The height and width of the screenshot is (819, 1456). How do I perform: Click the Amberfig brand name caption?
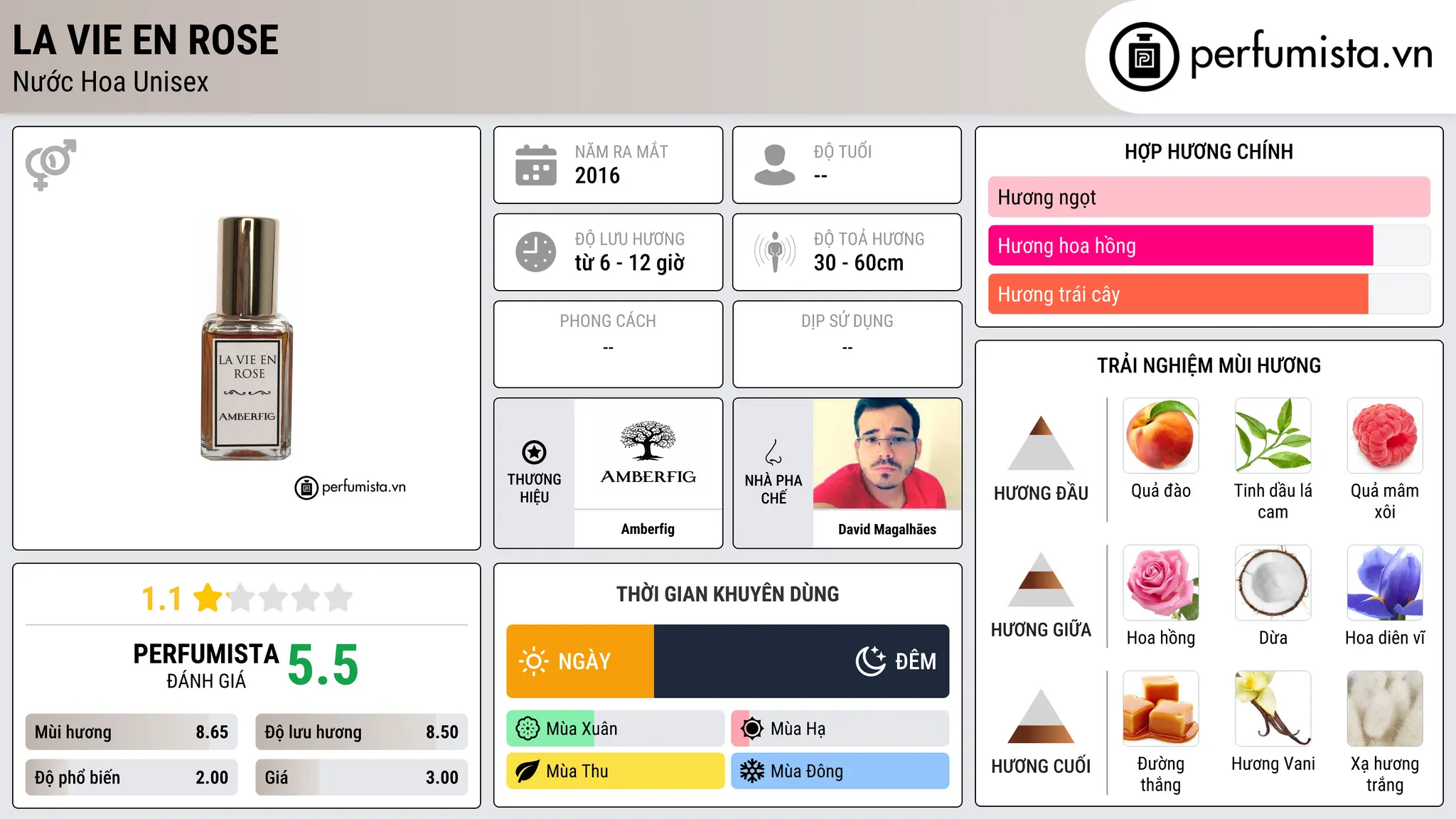pyautogui.click(x=648, y=529)
